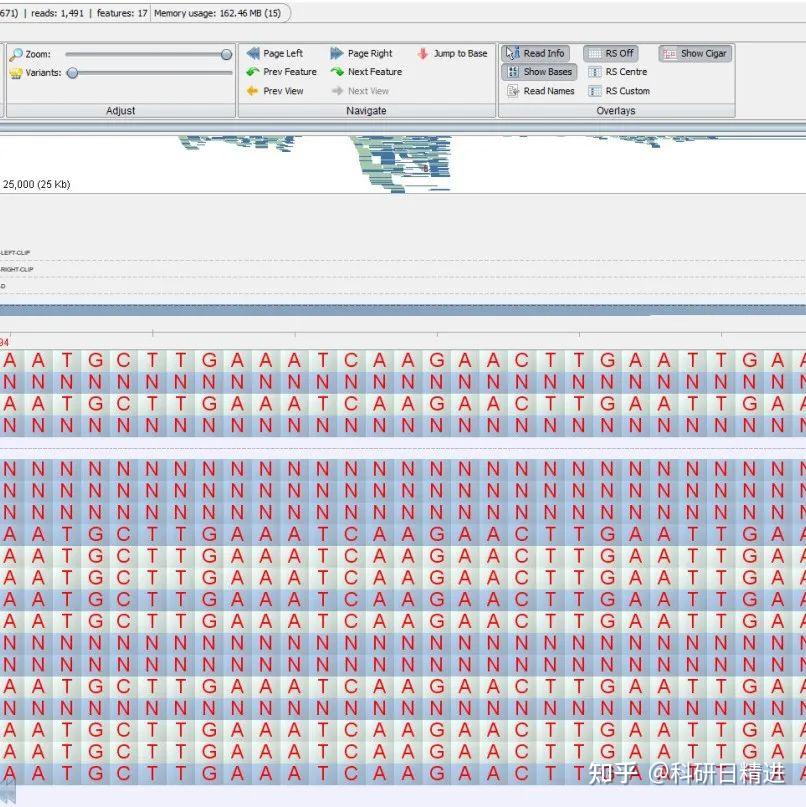This screenshot has height=807, width=806.
Task: Jump to the Next Feature
Action: [366, 72]
